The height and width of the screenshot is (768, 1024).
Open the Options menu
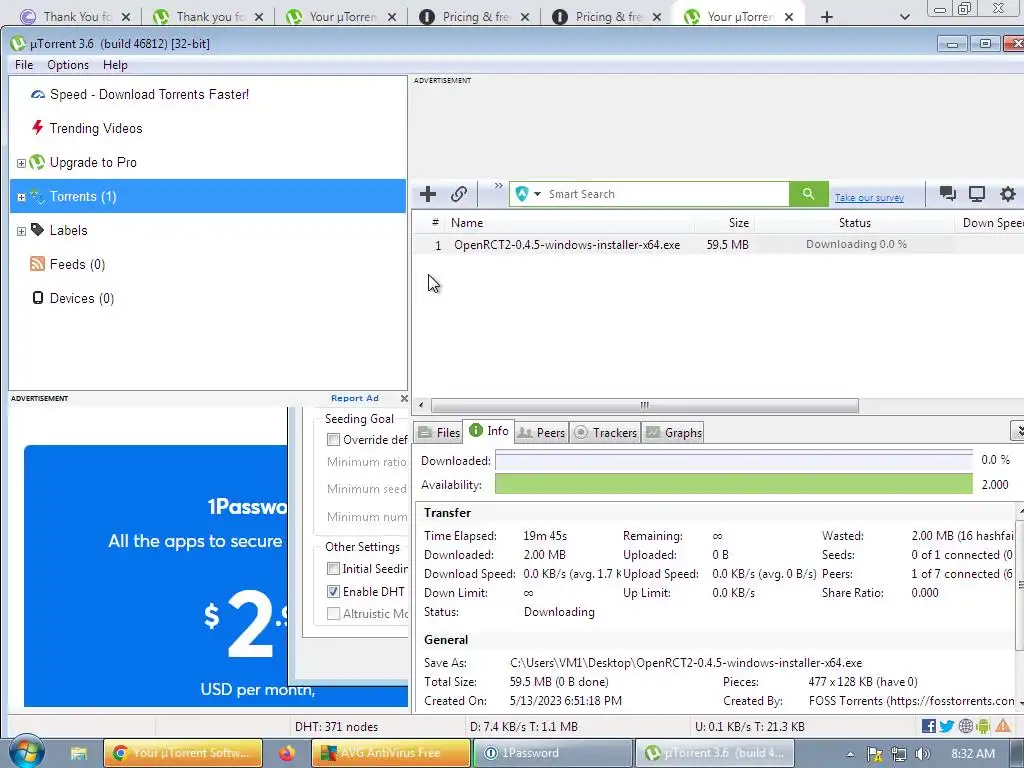click(x=68, y=65)
